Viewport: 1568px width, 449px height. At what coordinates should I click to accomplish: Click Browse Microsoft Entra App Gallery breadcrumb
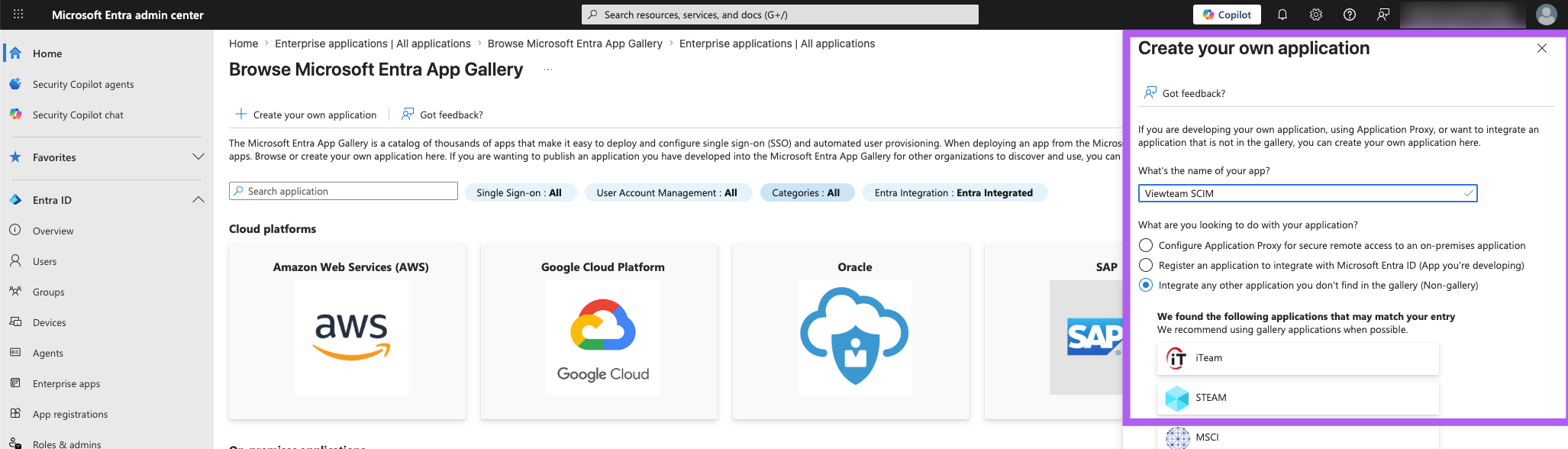click(x=575, y=44)
